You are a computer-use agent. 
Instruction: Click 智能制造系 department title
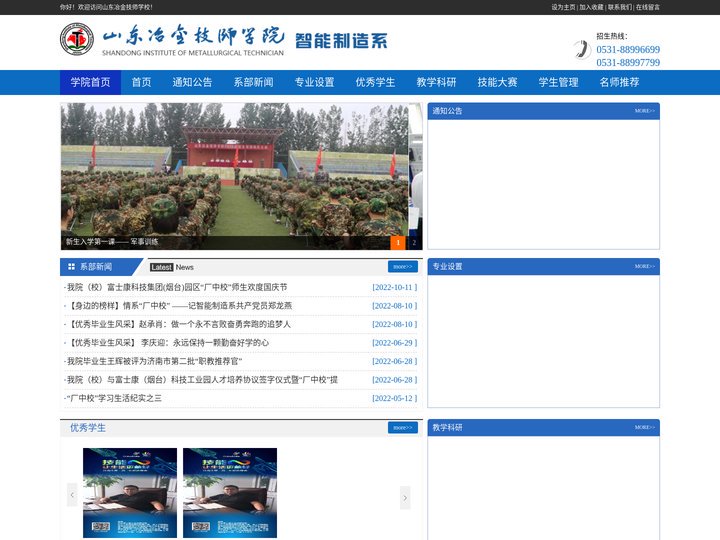[341, 41]
